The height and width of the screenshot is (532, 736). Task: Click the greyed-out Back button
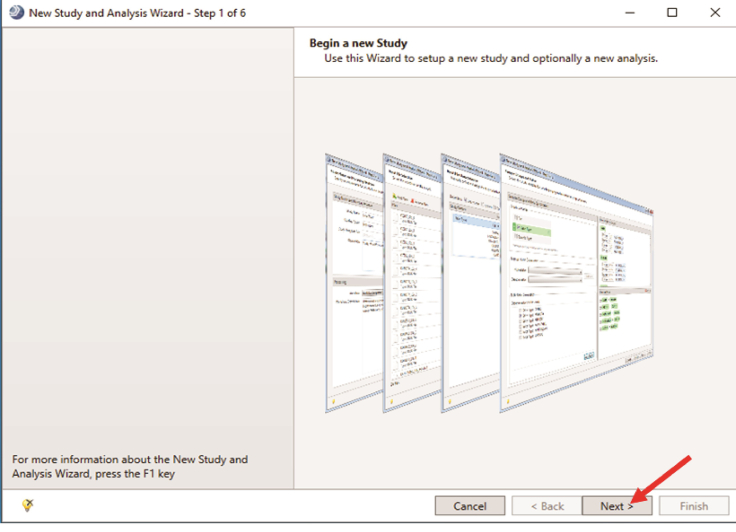click(546, 506)
